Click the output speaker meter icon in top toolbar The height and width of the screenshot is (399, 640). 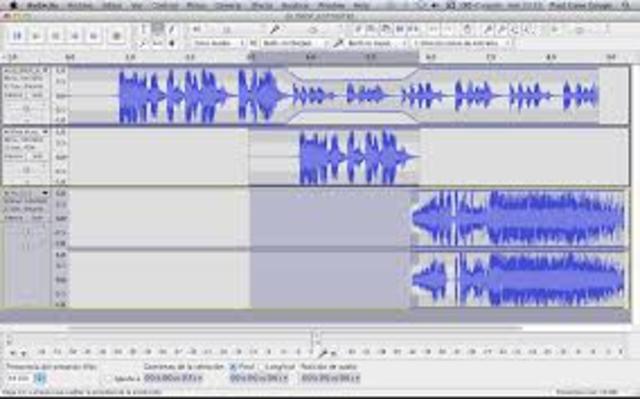197,29
